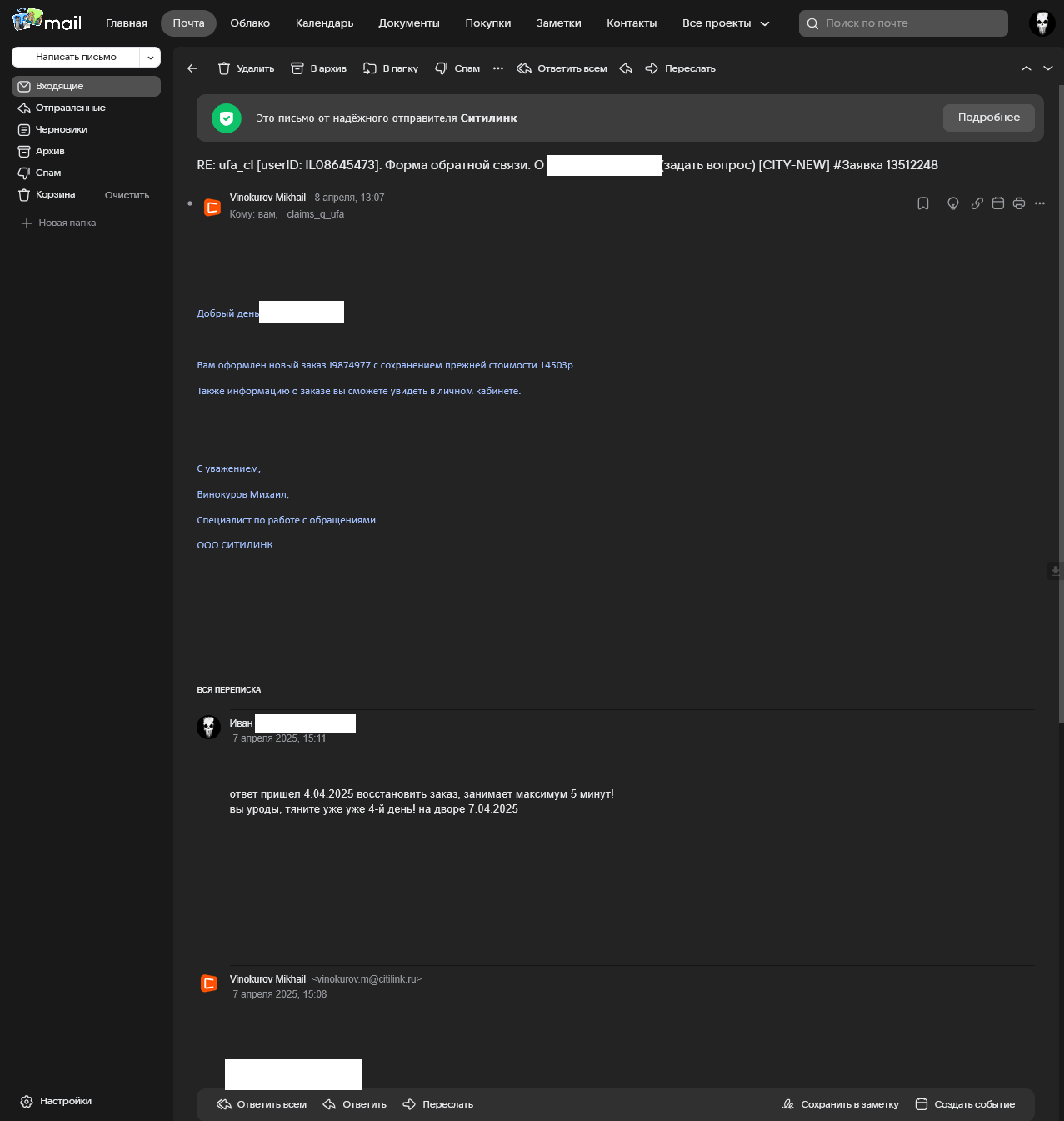This screenshot has width=1064, height=1121.
Task: Open compose options via arrow next to Написать письмо
Action: coord(151,57)
